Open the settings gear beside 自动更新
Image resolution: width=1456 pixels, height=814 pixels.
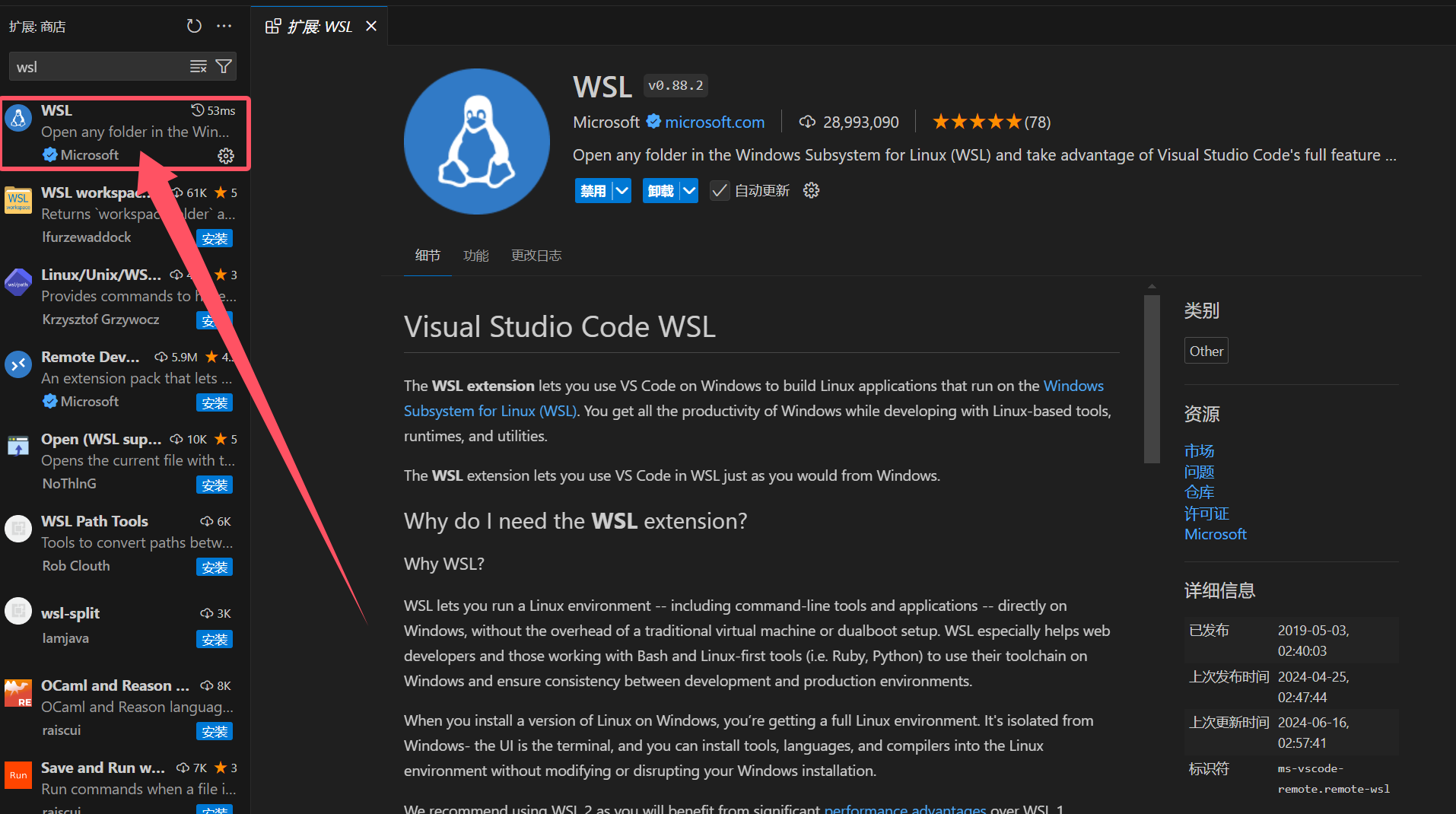point(812,190)
